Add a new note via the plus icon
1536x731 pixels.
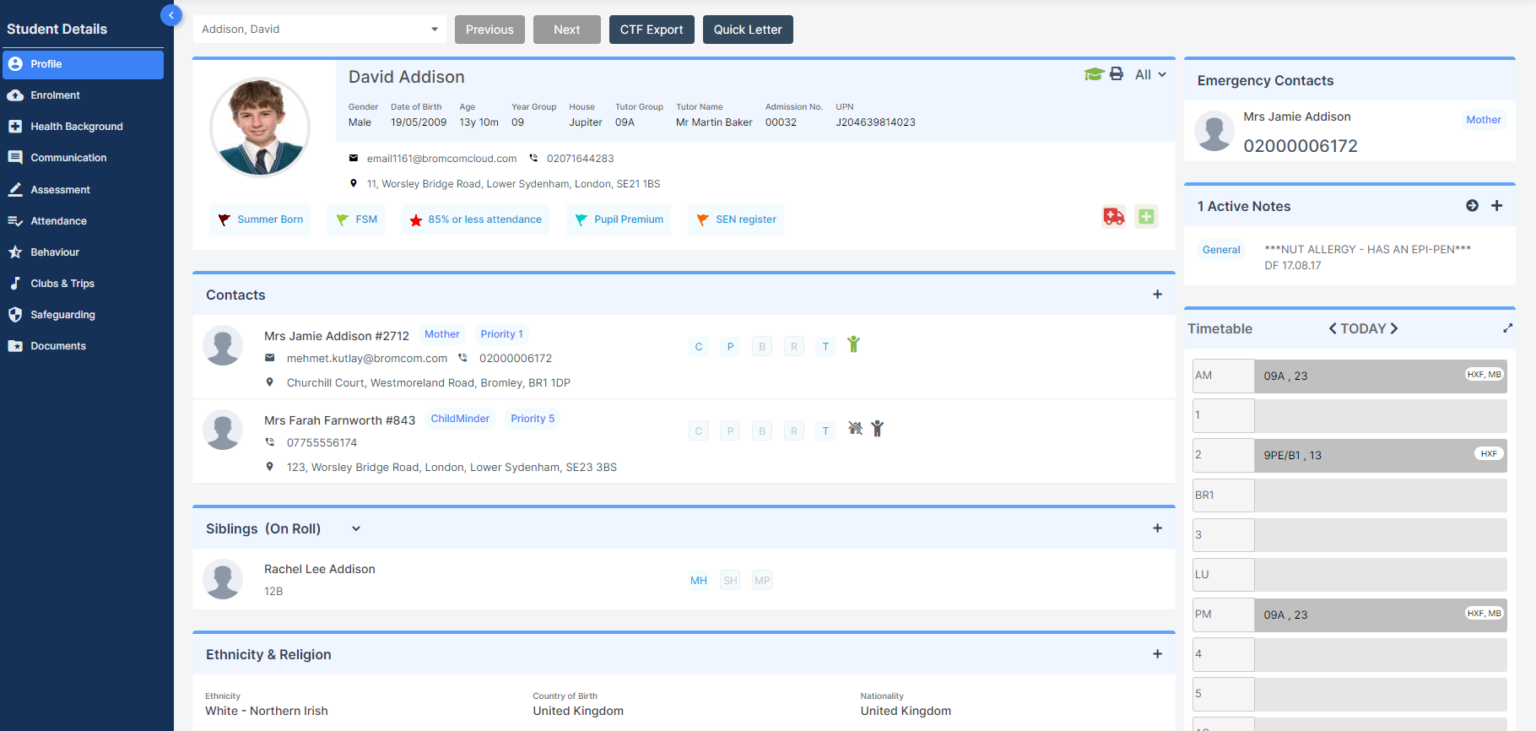click(1497, 205)
